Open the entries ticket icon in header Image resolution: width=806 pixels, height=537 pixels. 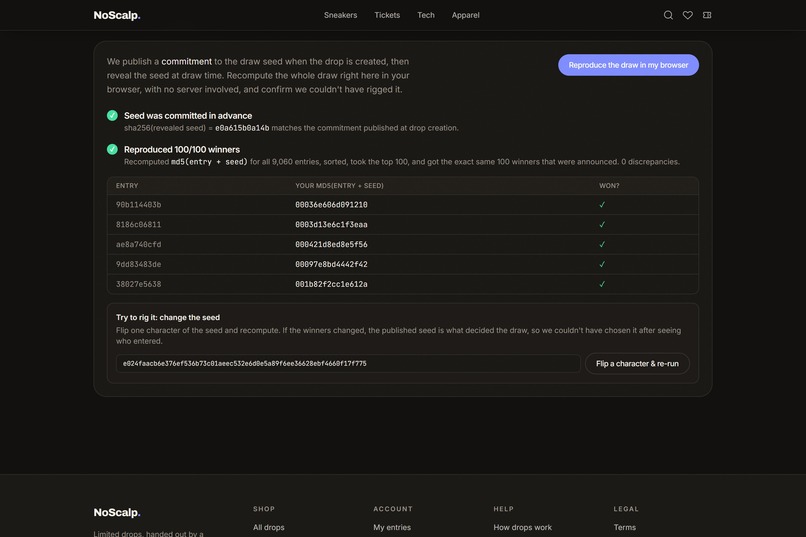pyautogui.click(x=707, y=15)
